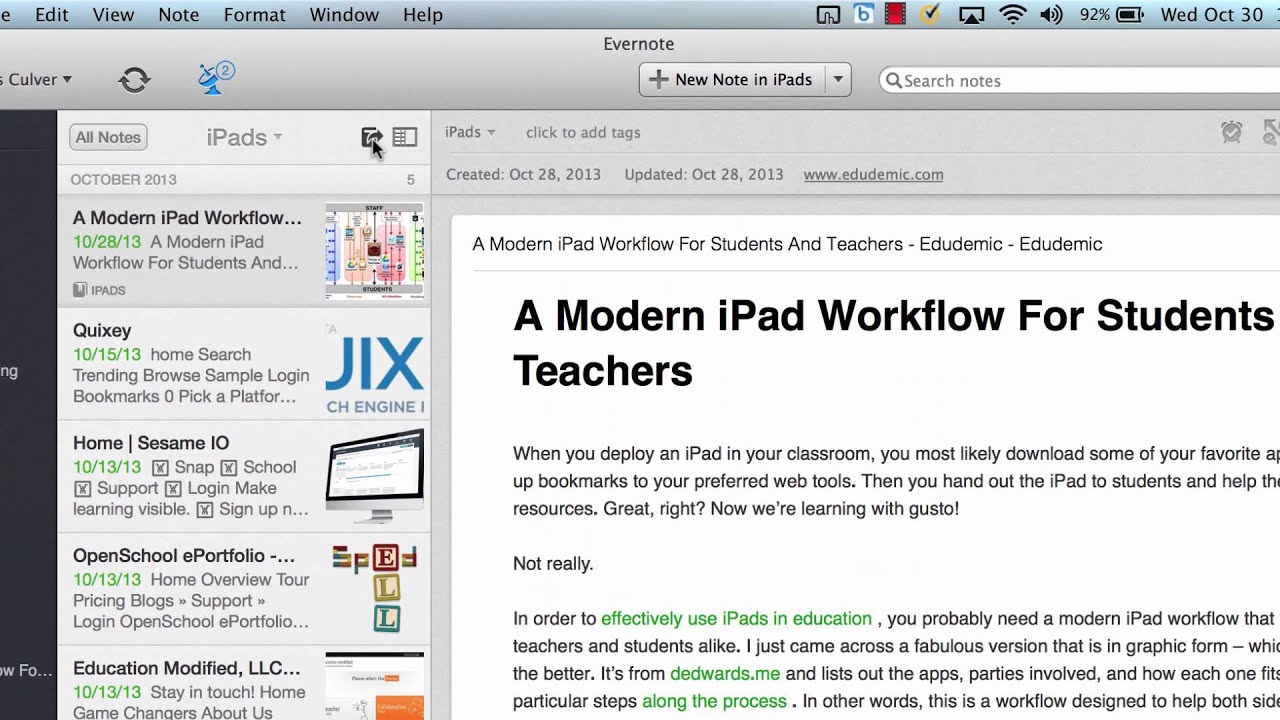Select the Education Modified, LLC note
This screenshot has width=1280, height=720.
coord(244,683)
